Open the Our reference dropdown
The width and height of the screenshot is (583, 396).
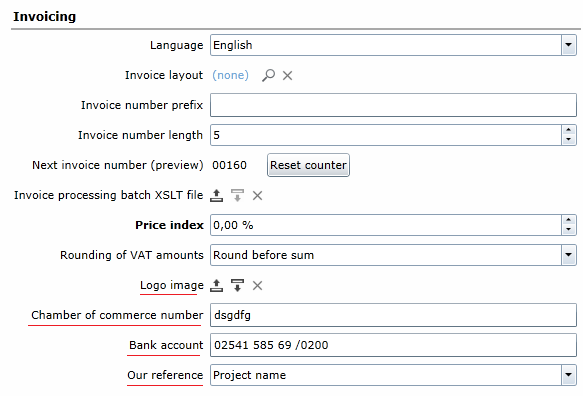click(568, 375)
